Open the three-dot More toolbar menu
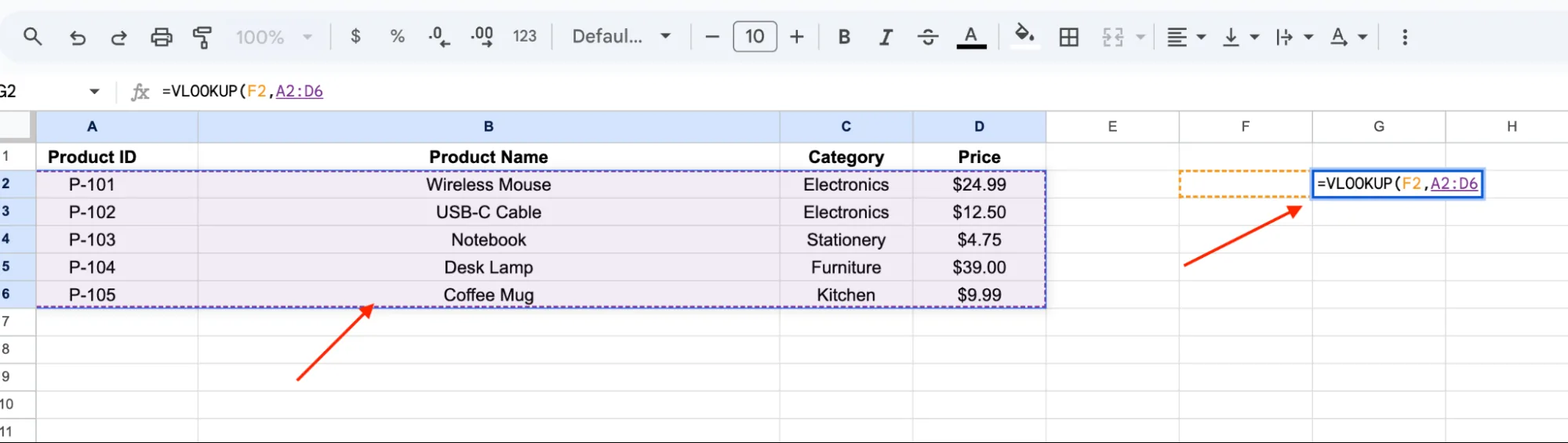 1405,37
